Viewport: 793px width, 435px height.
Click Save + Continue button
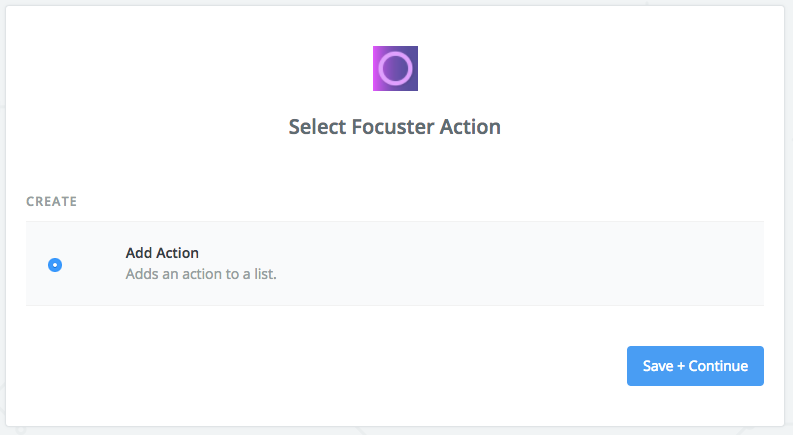coord(695,366)
